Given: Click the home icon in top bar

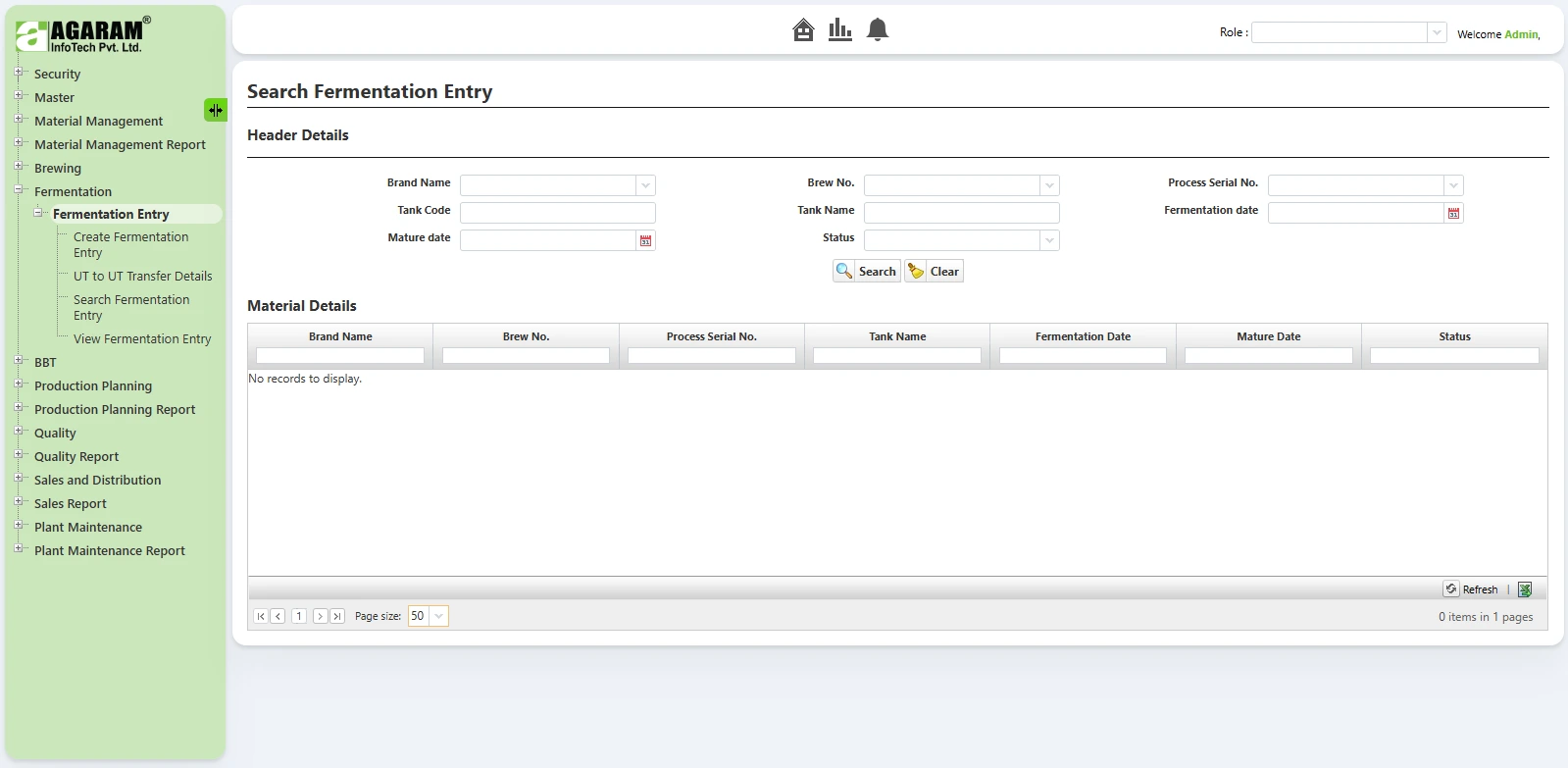Looking at the screenshot, I should pyautogui.click(x=803, y=30).
